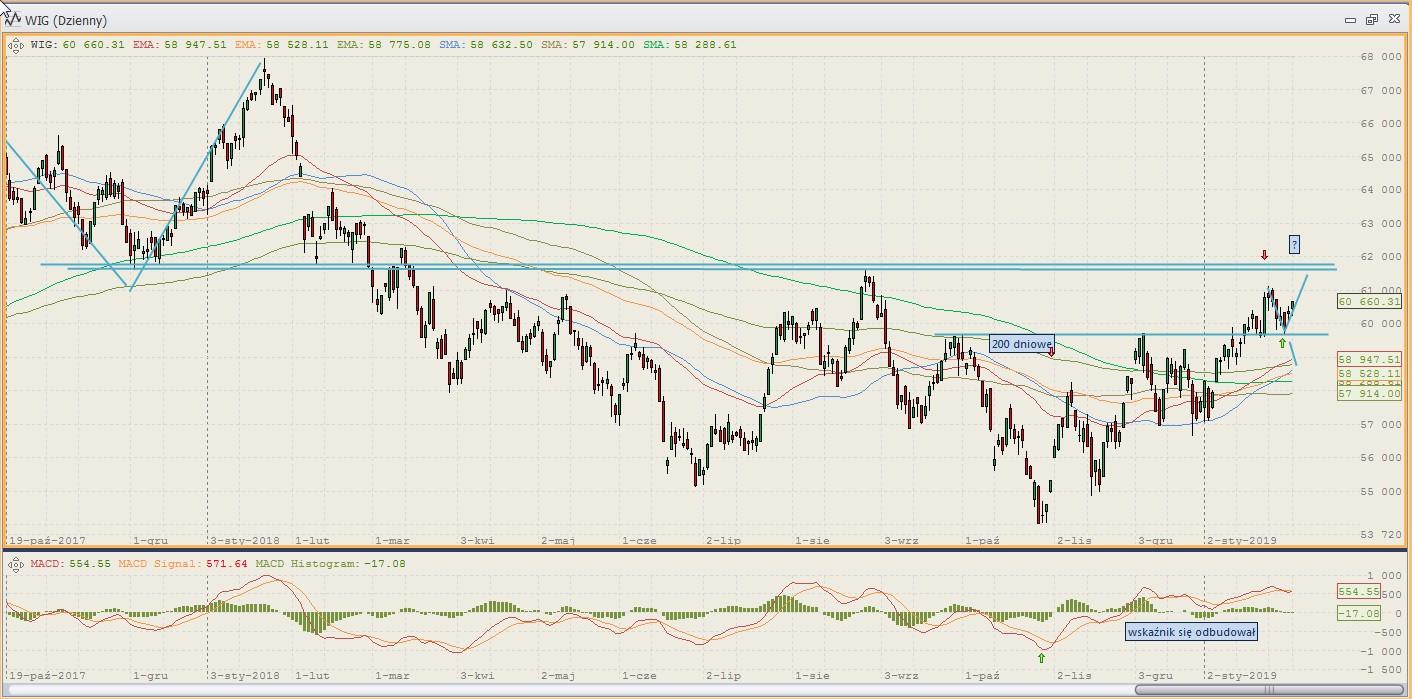
Task: Click the chart icon beside WIG (Dzienny) title
Action: click(16, 19)
